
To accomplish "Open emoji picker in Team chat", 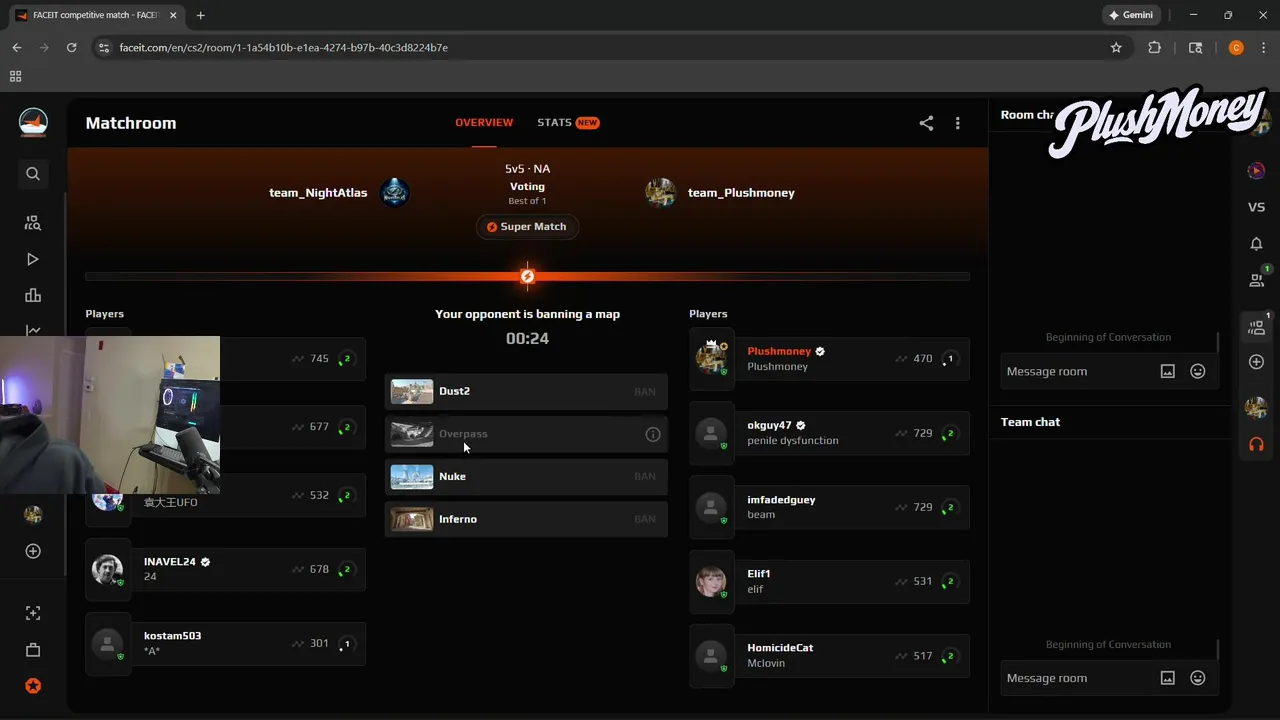I will point(1198,678).
